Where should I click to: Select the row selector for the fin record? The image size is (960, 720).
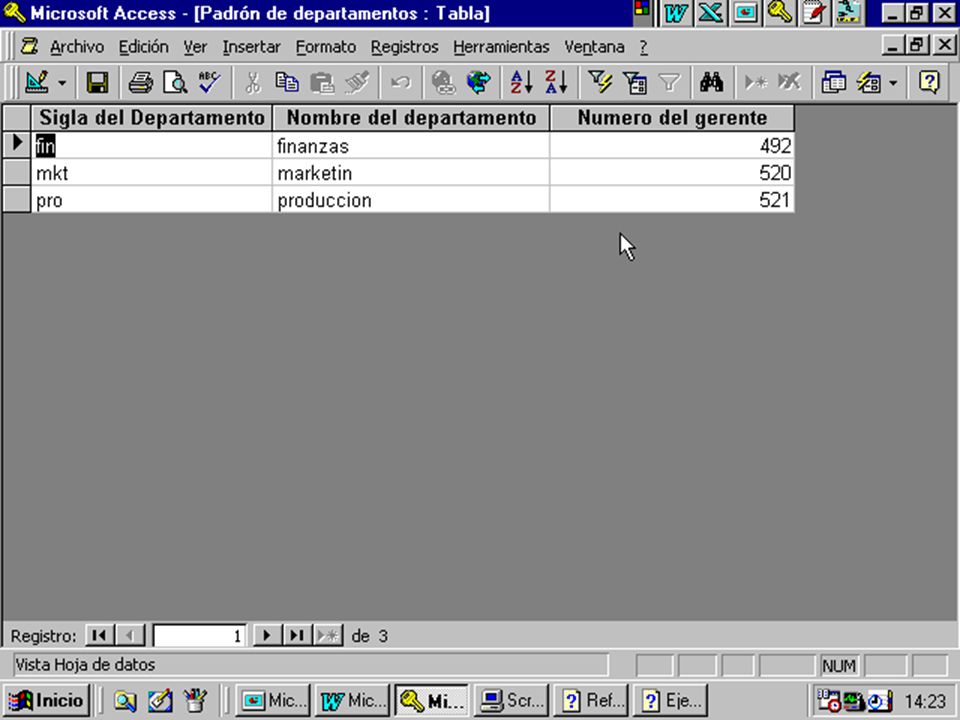tap(17, 144)
